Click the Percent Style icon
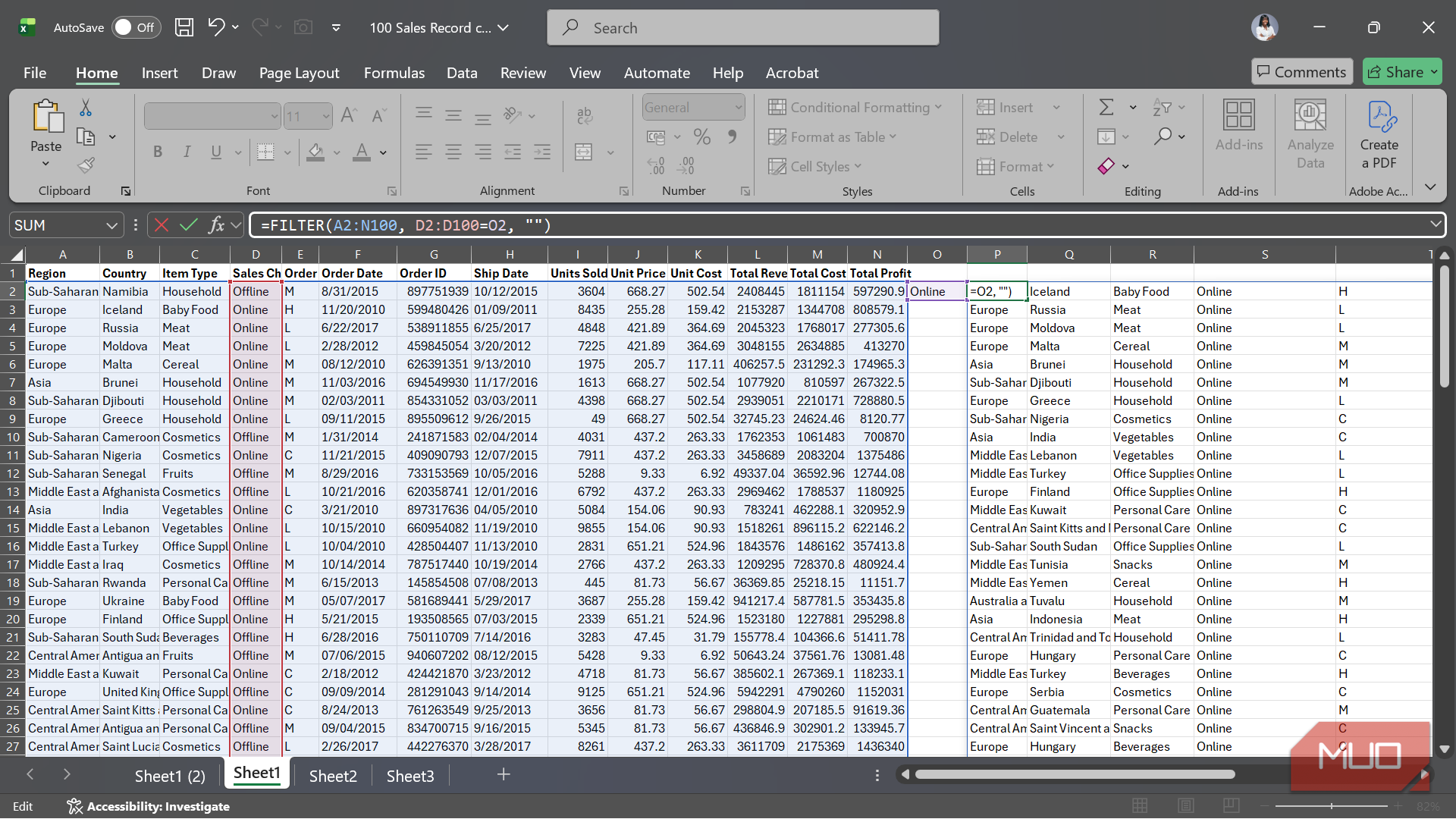Viewport: 1456px width, 819px height. (x=702, y=136)
